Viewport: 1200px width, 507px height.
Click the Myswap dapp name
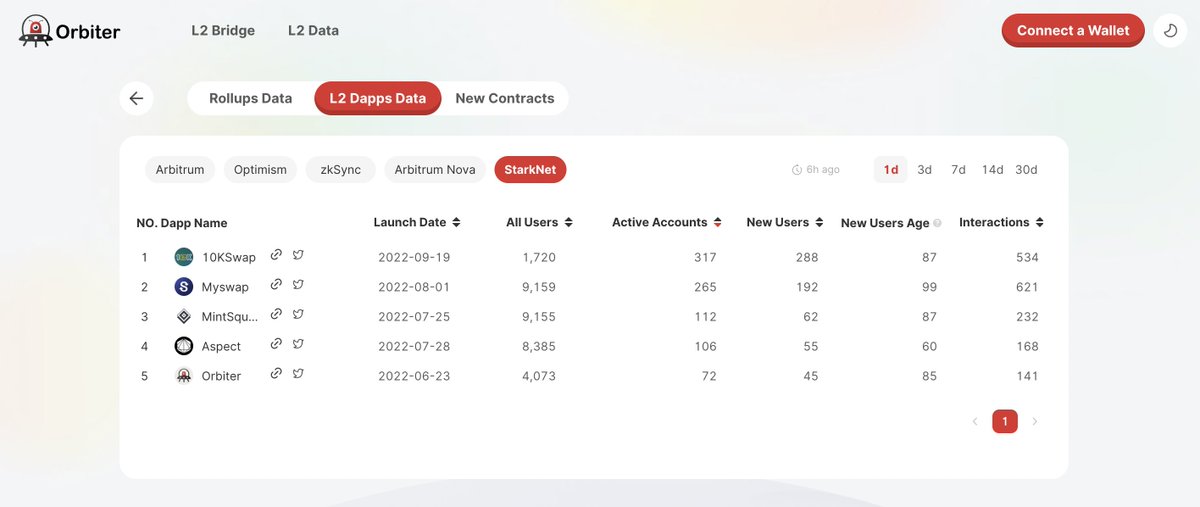click(x=225, y=287)
